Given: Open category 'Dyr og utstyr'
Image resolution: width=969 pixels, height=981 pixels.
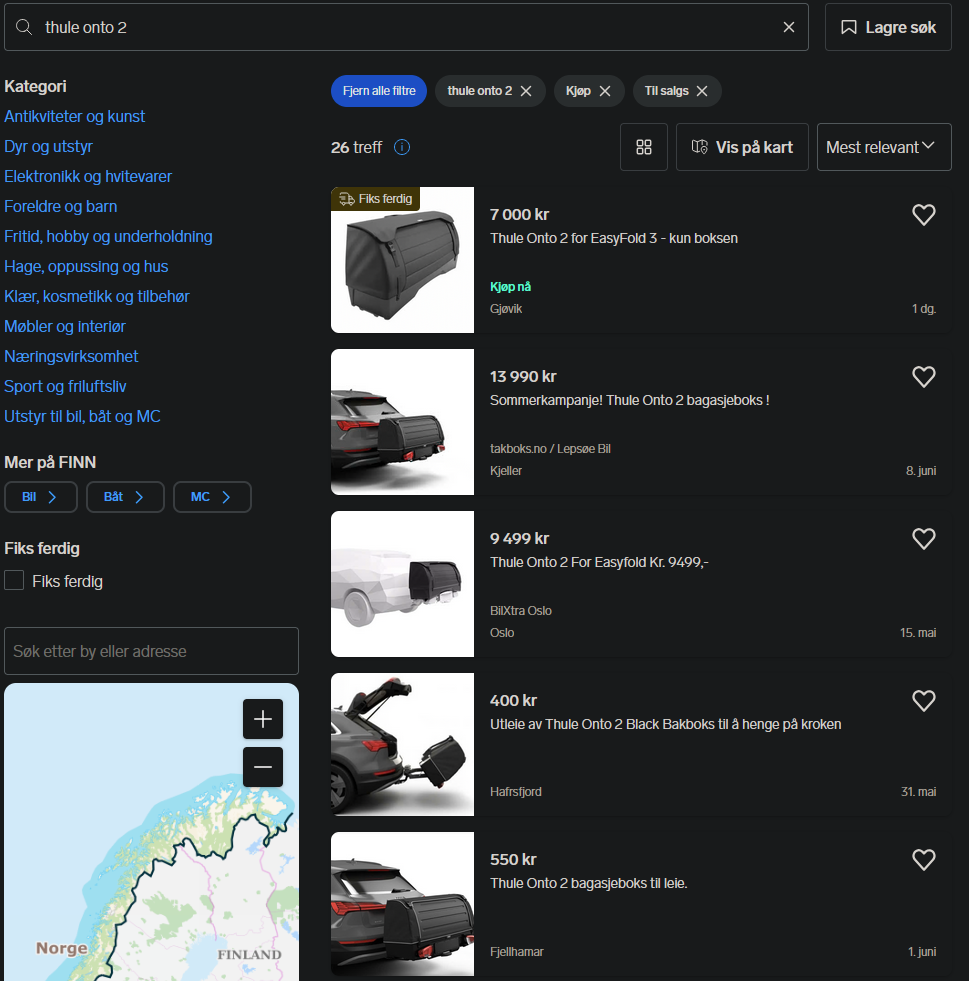Looking at the screenshot, I should [48, 146].
